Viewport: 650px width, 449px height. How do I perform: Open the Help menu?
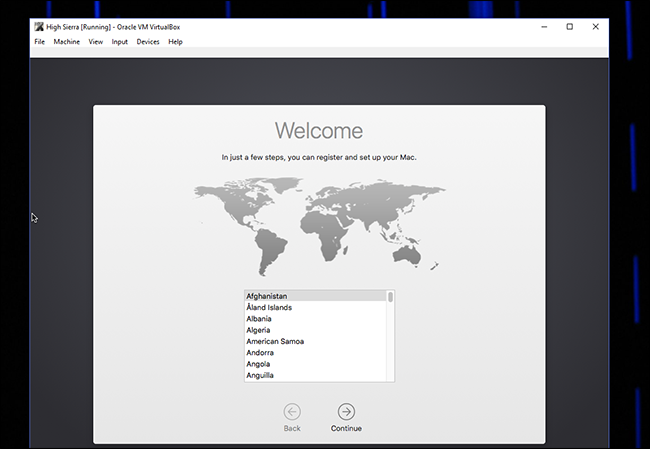pos(175,42)
